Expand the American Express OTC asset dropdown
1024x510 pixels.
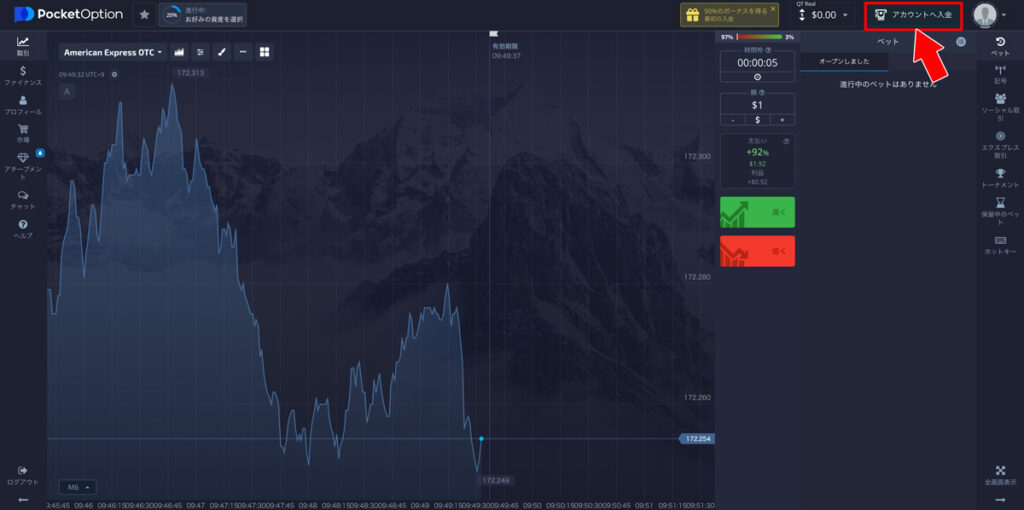click(113, 52)
